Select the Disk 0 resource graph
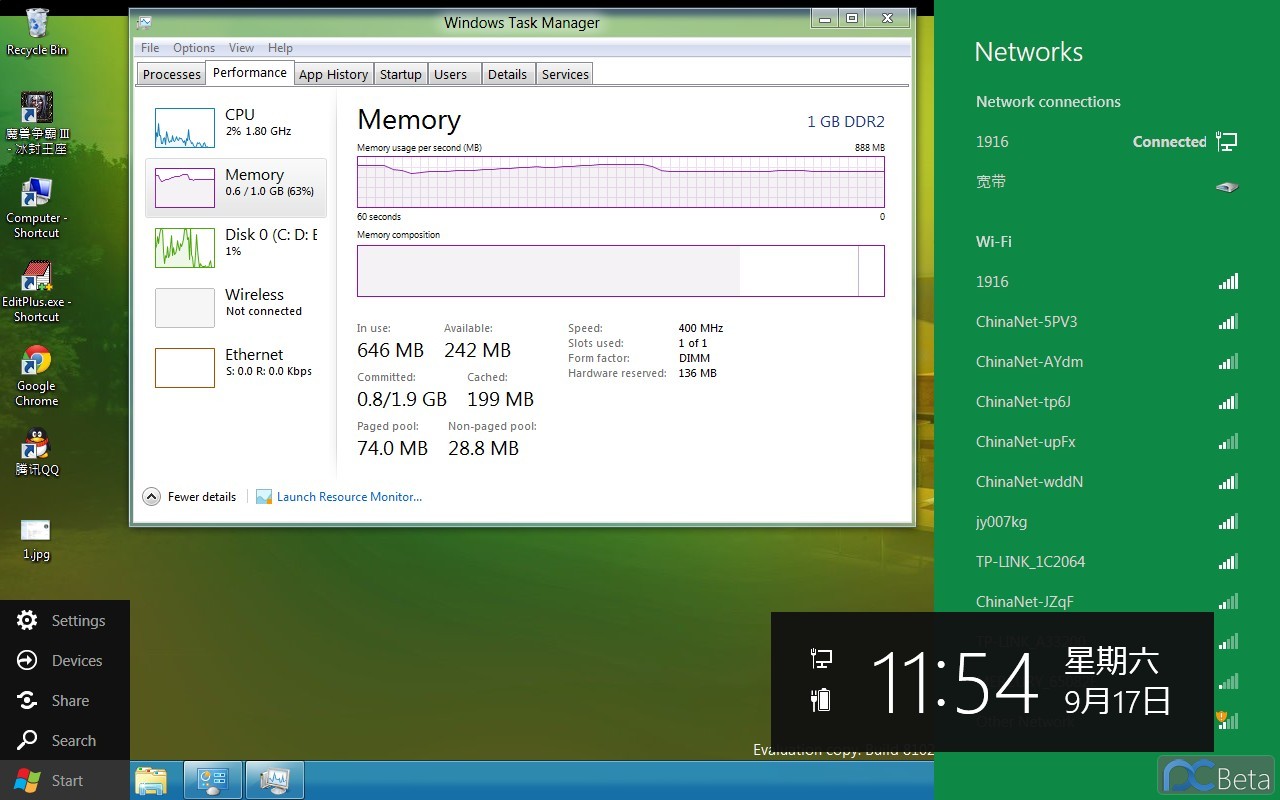1280x800 pixels. point(185,248)
